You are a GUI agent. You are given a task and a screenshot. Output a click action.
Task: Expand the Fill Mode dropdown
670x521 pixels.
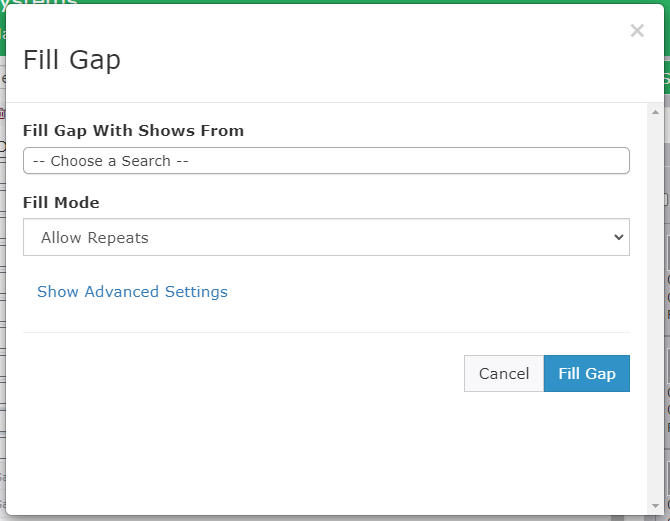pyautogui.click(x=326, y=237)
